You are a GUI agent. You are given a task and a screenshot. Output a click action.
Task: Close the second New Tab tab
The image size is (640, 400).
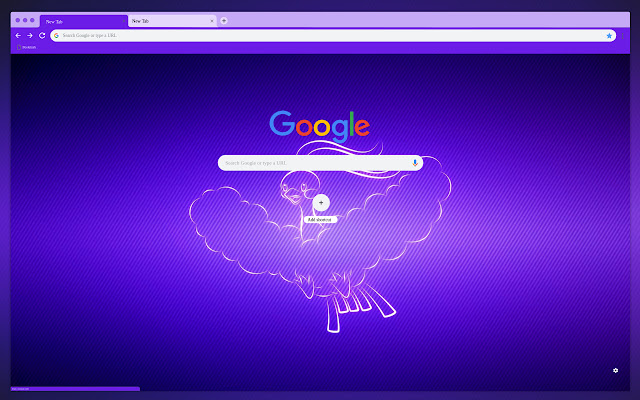click(211, 21)
